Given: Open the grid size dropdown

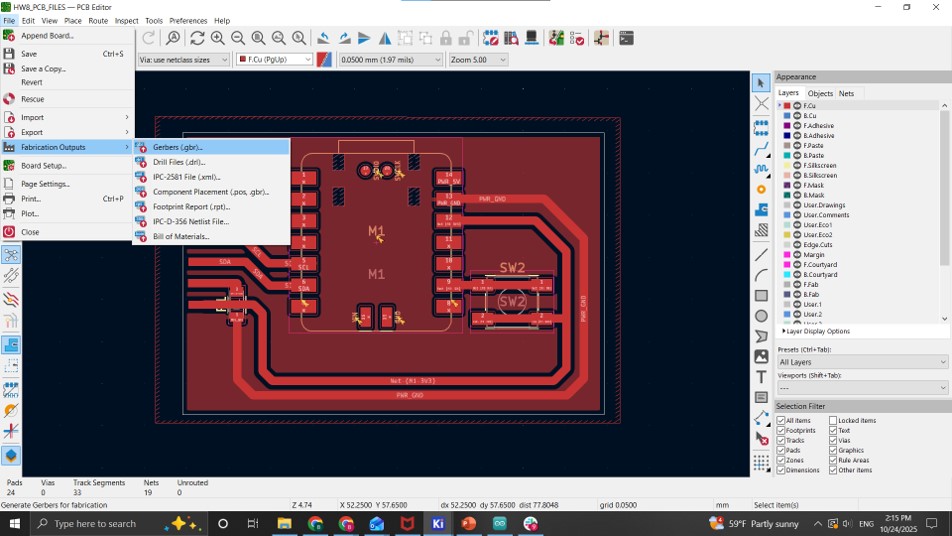Looking at the screenshot, I should coord(390,59).
